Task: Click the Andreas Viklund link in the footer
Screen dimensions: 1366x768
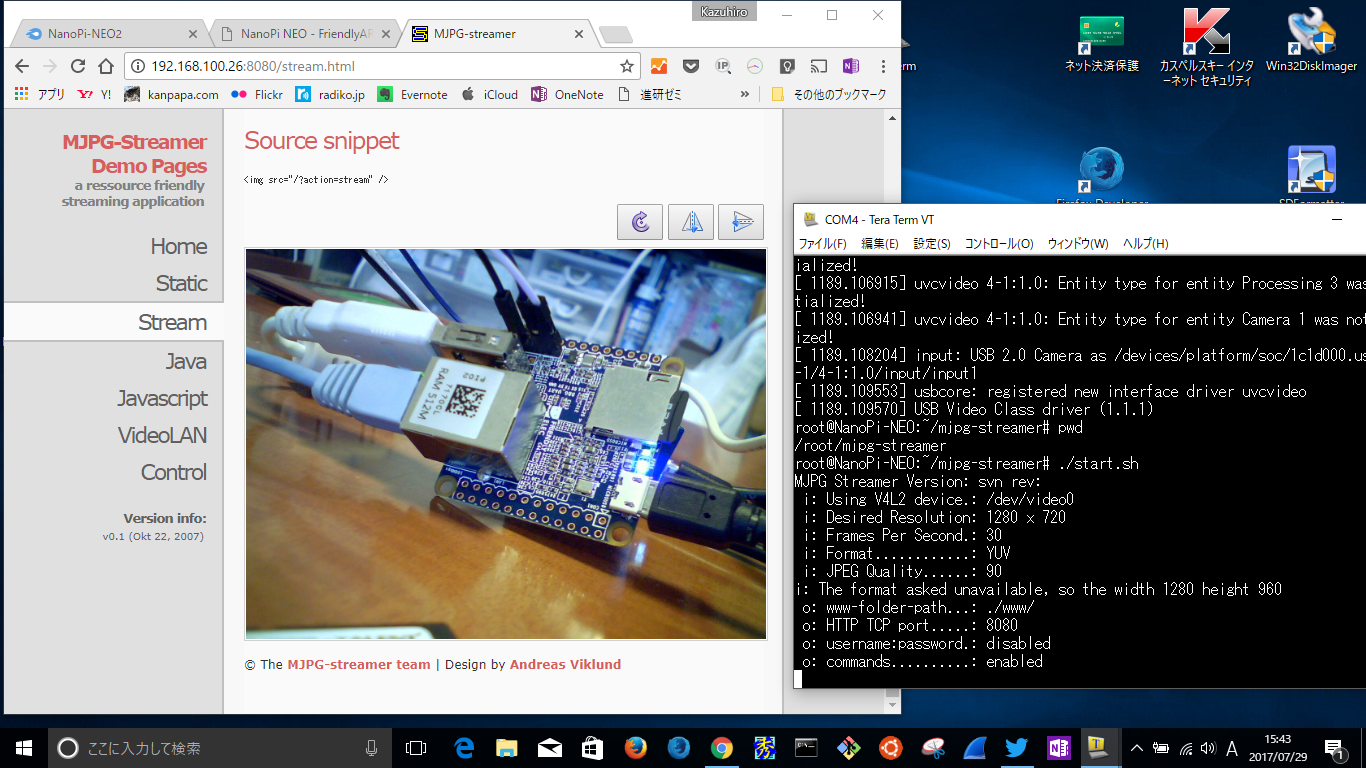Action: [565, 664]
